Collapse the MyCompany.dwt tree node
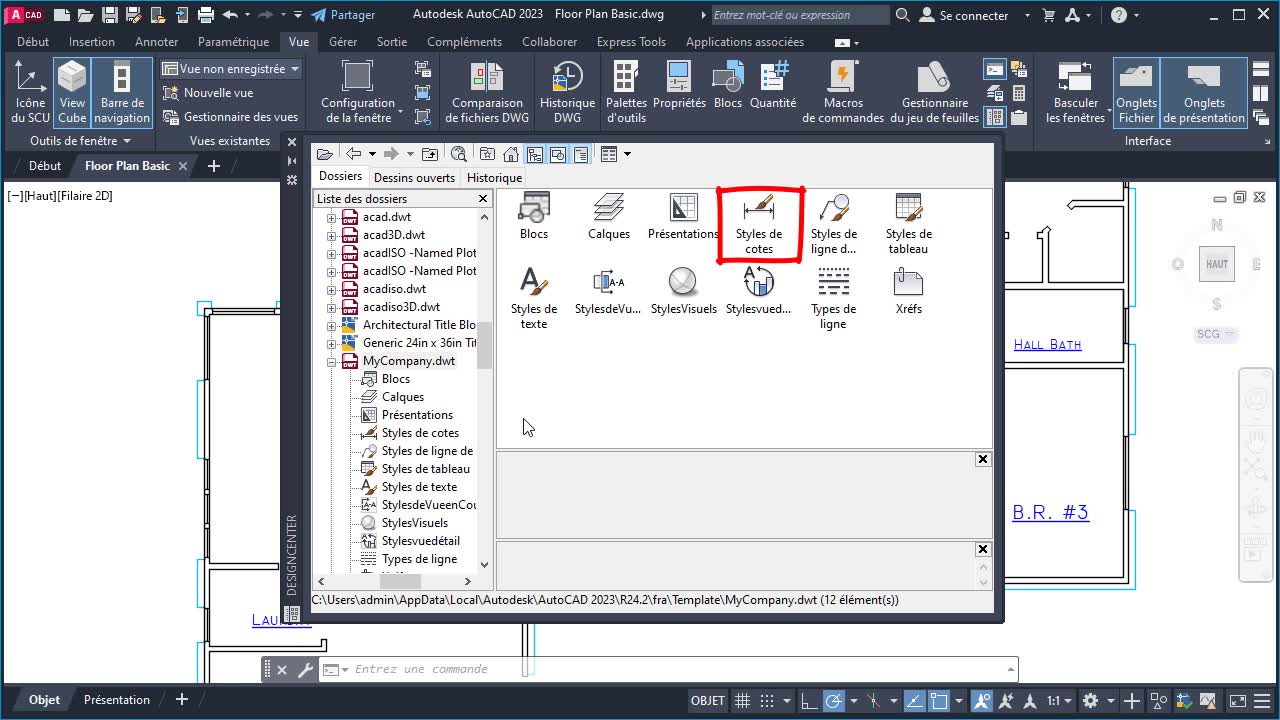 pyautogui.click(x=331, y=361)
